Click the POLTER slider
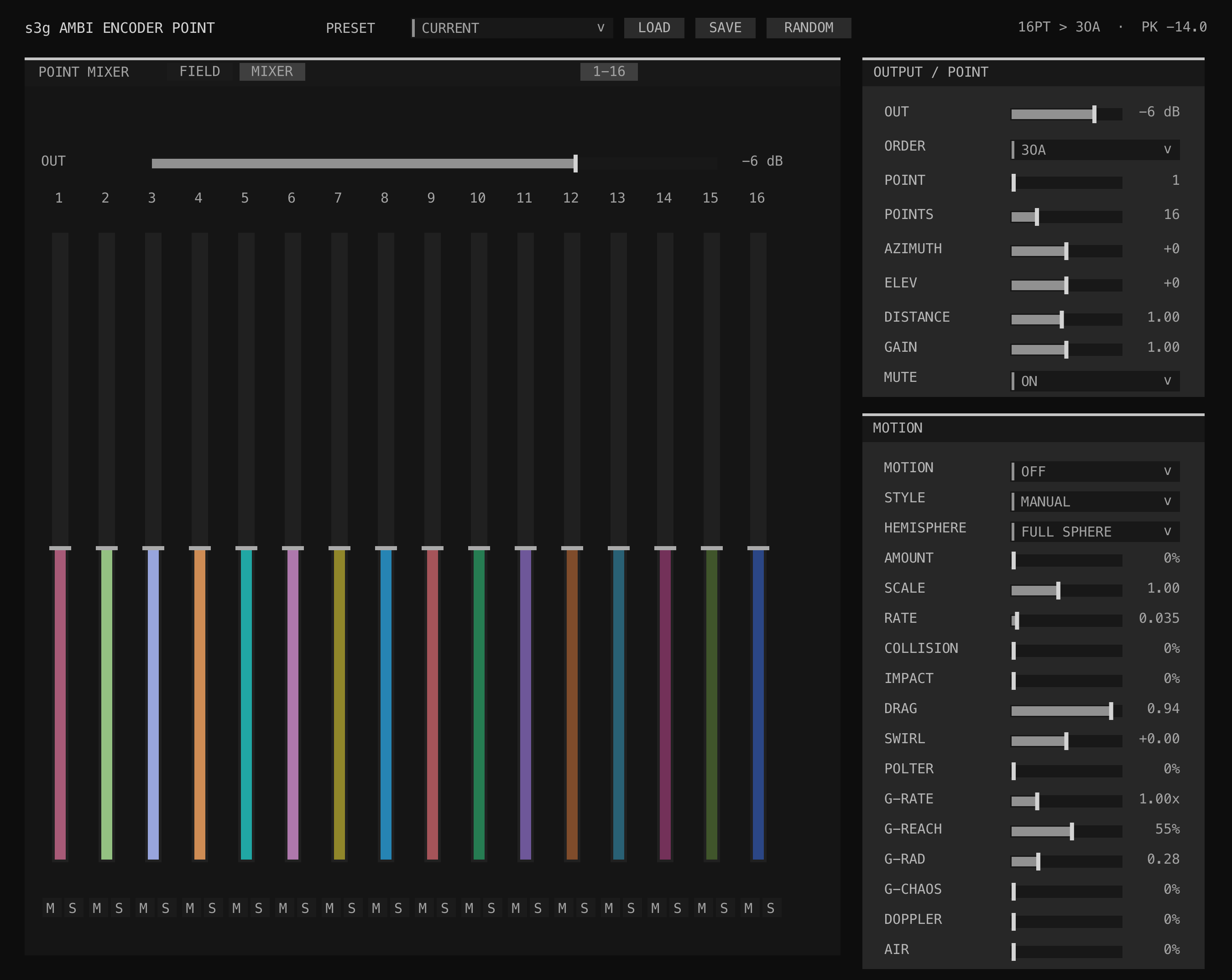This screenshot has height=980, width=1232. coord(1066,771)
